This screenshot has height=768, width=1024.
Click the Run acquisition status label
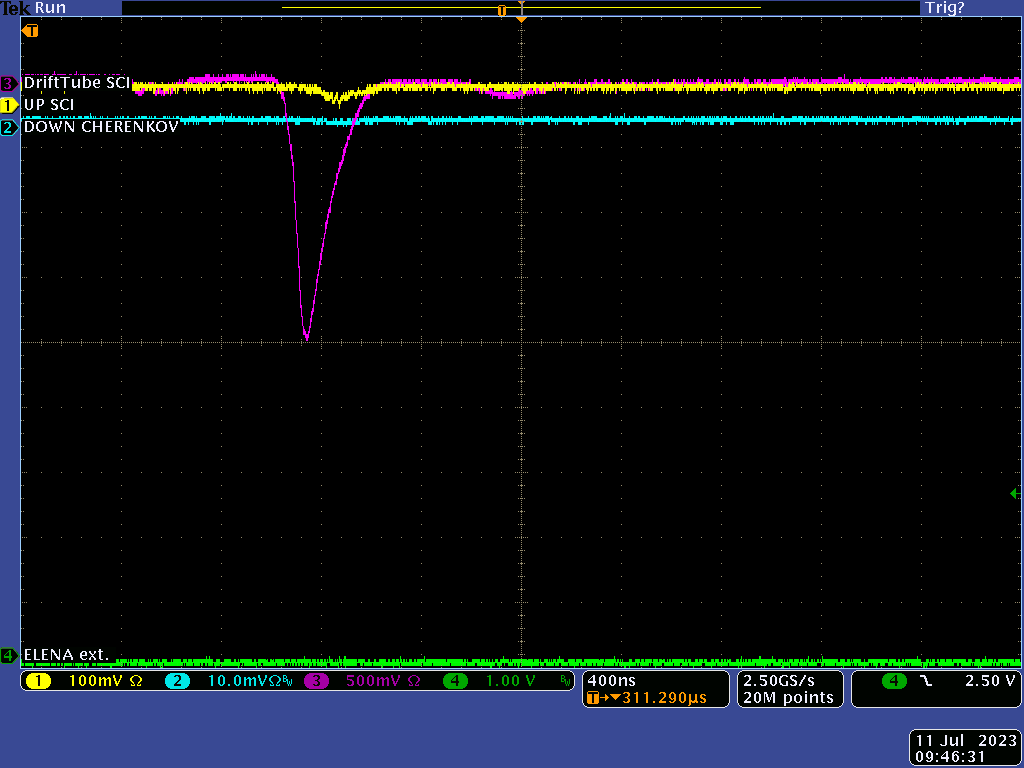pyautogui.click(x=50, y=8)
